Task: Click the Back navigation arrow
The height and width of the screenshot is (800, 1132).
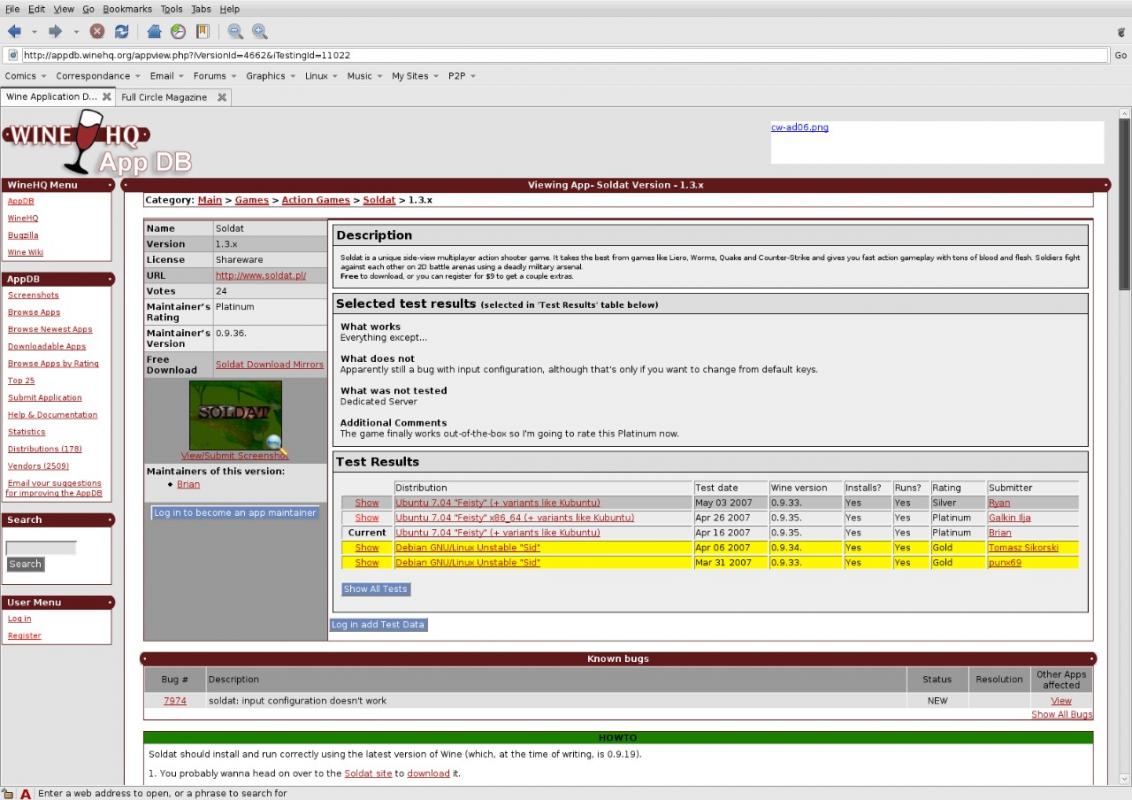Action: click(14, 32)
